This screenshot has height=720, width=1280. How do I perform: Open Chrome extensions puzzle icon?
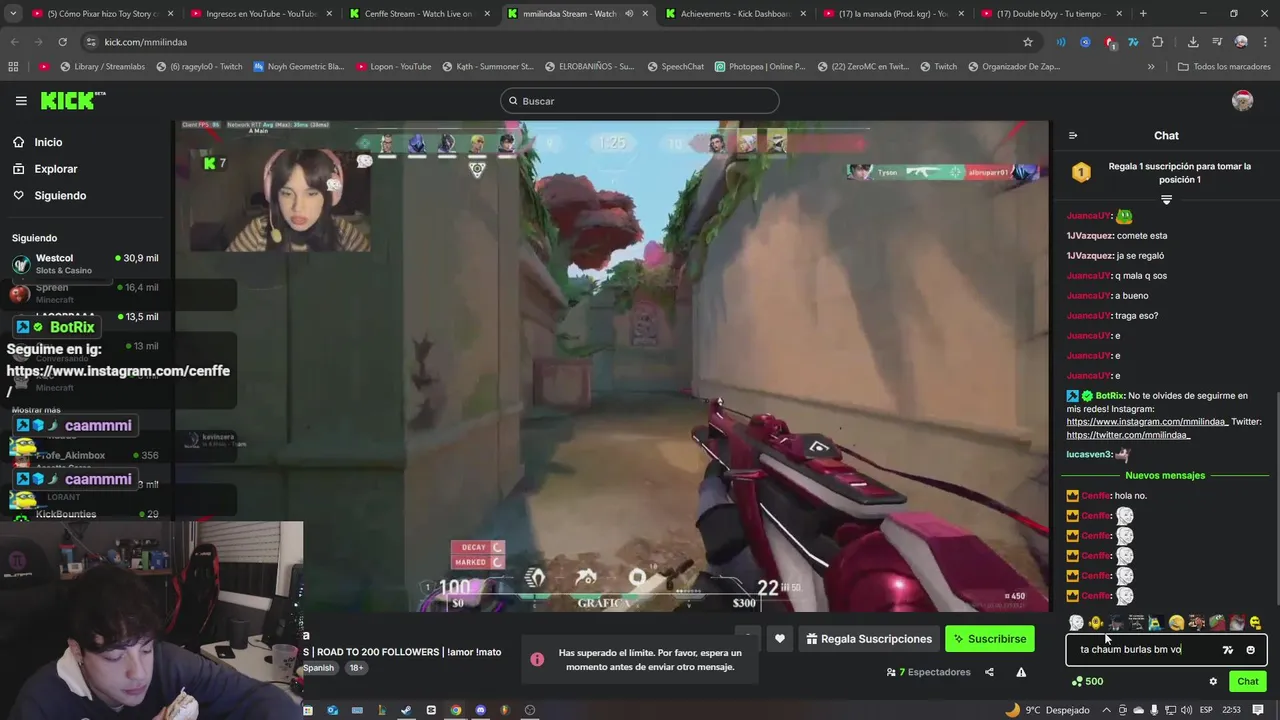coord(1158,42)
